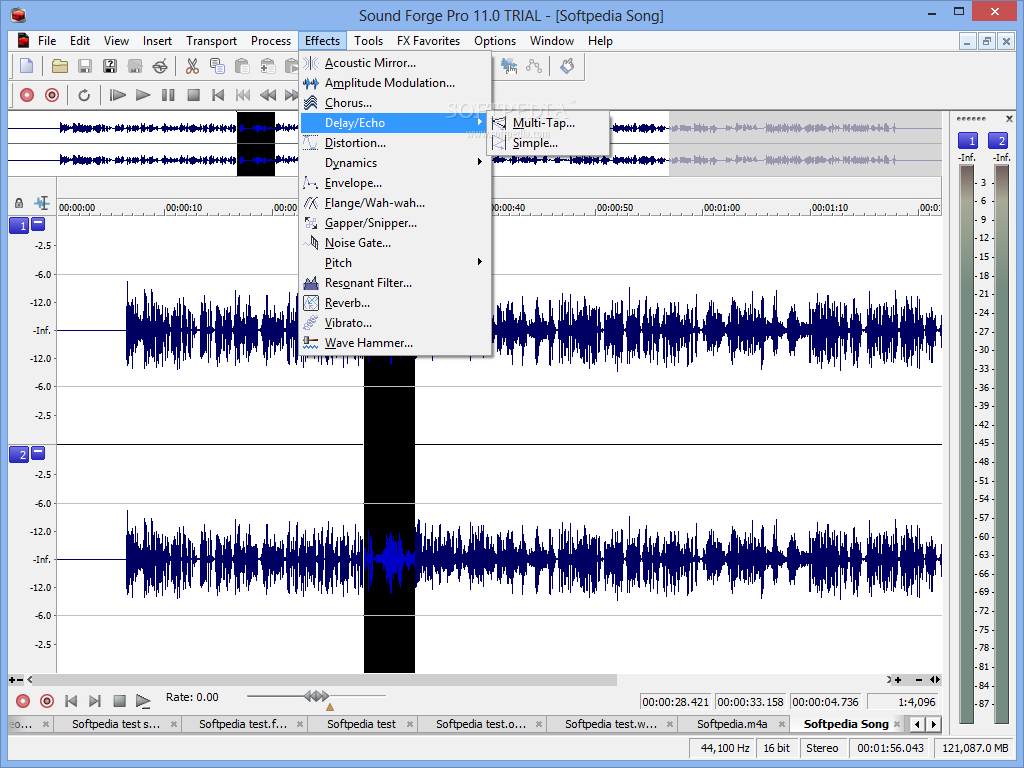Open the Transport menu
Screen dimensions: 1024x768
[211, 40]
